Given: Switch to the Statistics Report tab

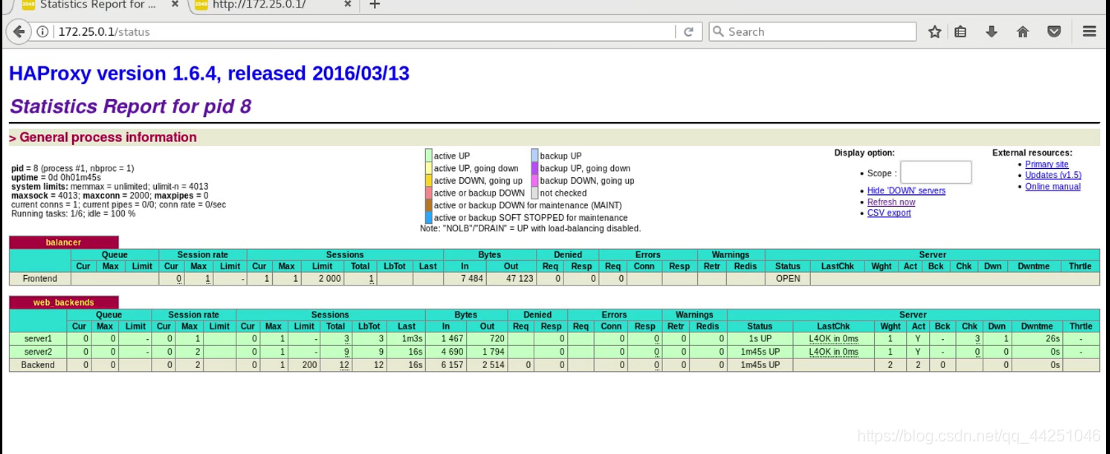Looking at the screenshot, I should (x=97, y=6).
